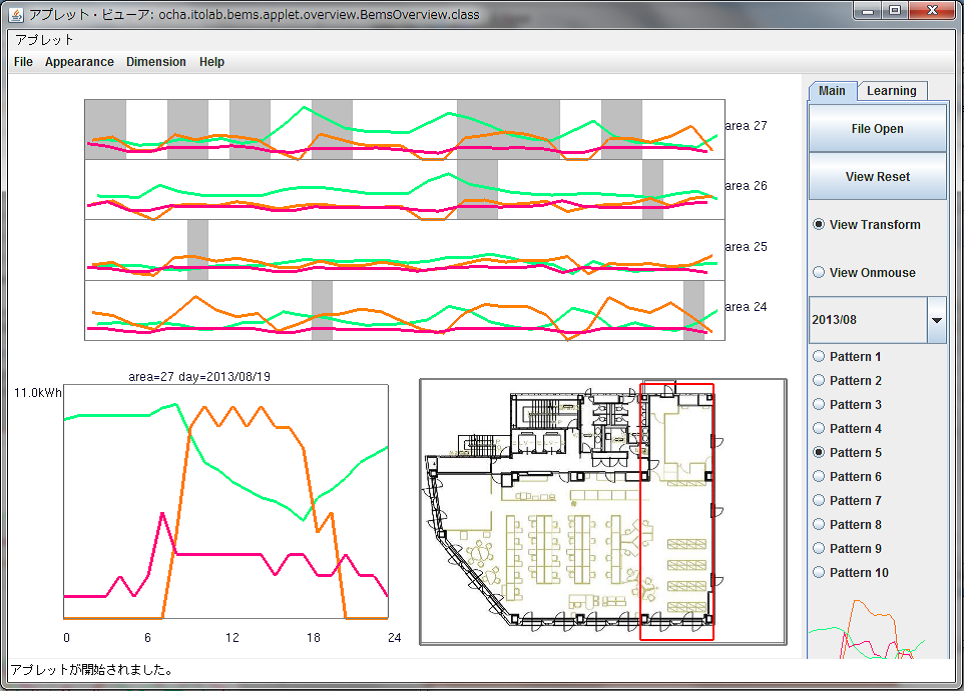Click the red highlighted zone on floor plan
964x691 pixels.
pos(677,510)
